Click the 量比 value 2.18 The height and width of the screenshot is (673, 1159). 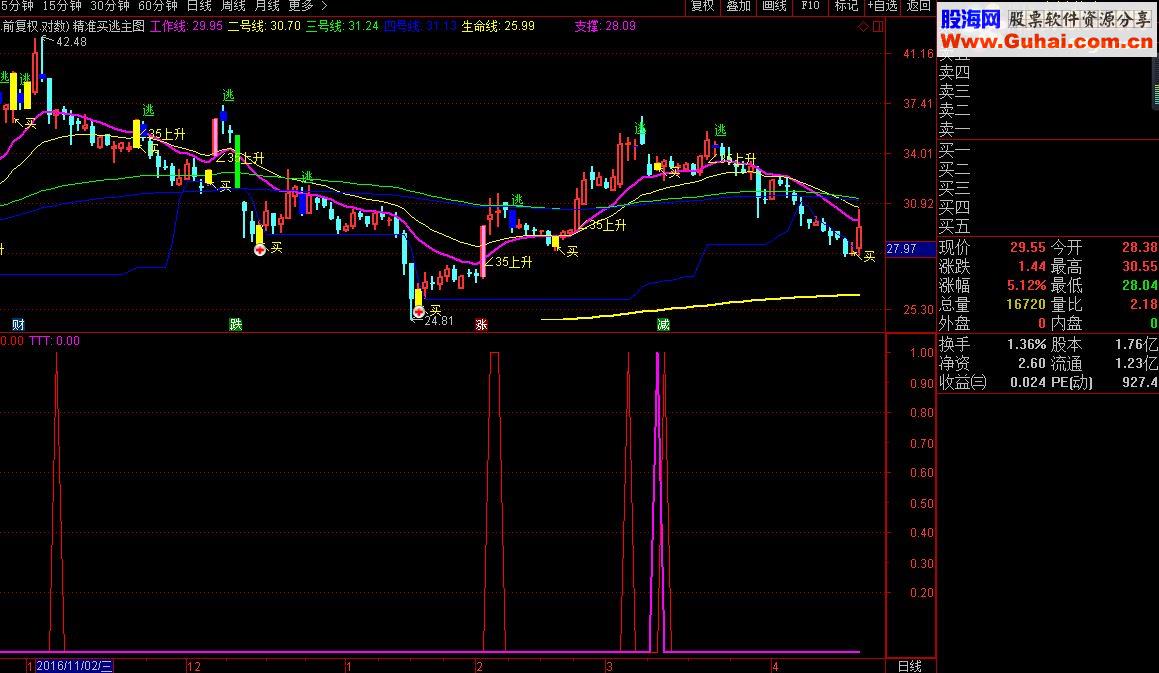(1143, 305)
